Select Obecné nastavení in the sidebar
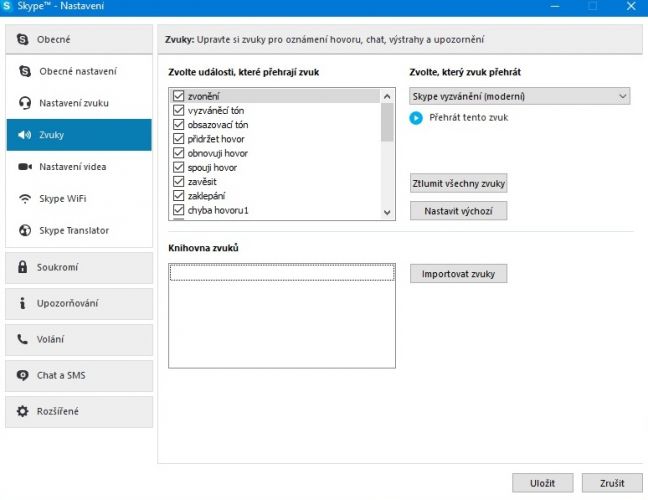The width and height of the screenshot is (648, 500). 79,71
